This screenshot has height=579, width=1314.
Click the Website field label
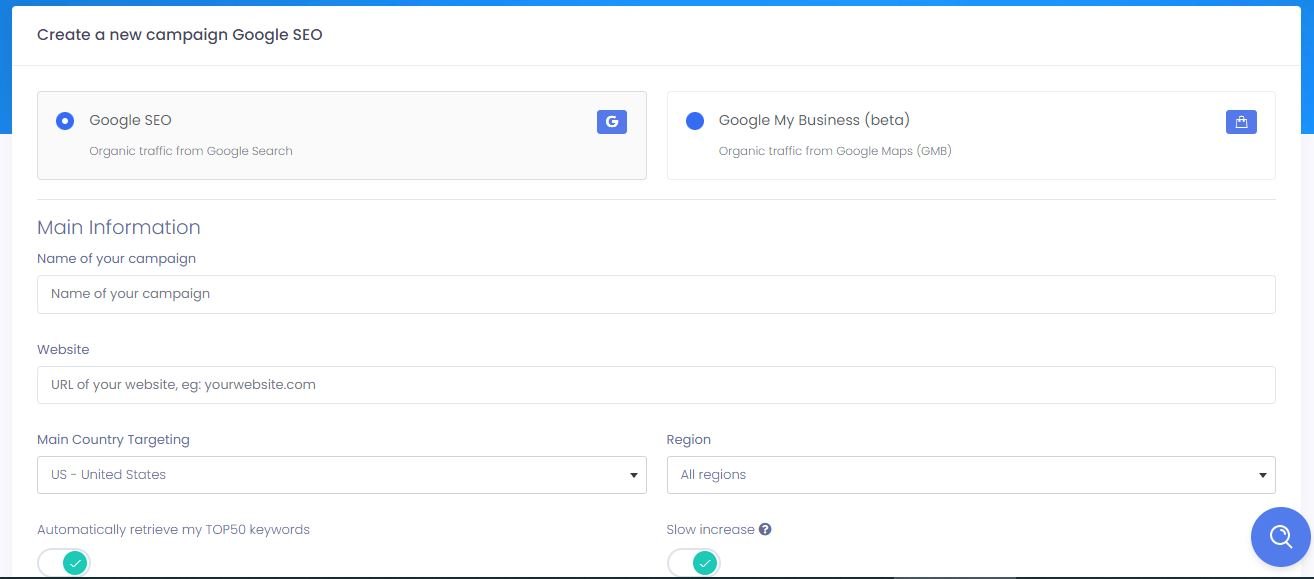(x=63, y=349)
